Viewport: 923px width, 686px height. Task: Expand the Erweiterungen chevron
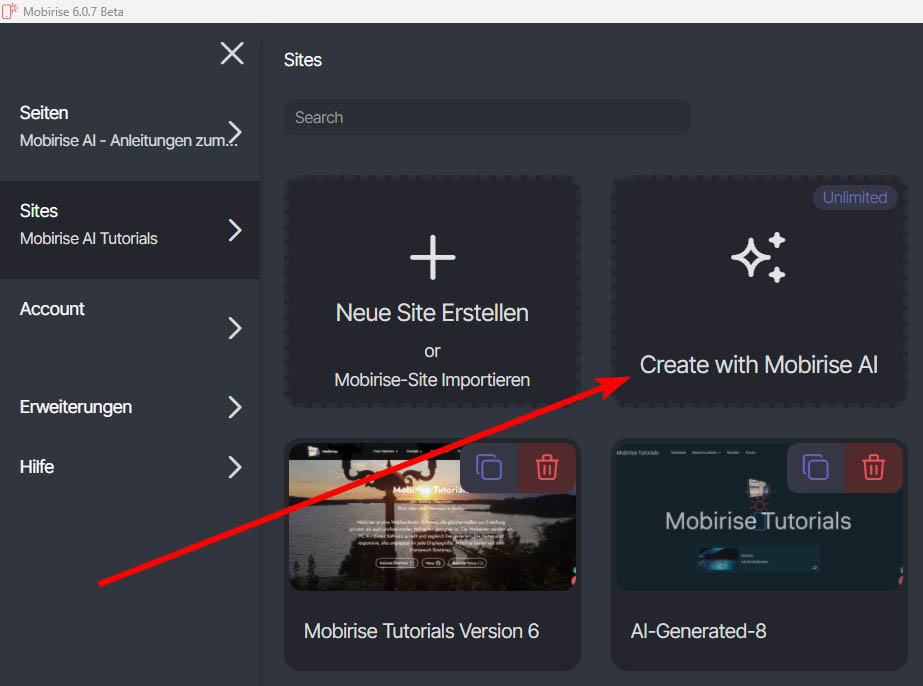pyautogui.click(x=235, y=407)
